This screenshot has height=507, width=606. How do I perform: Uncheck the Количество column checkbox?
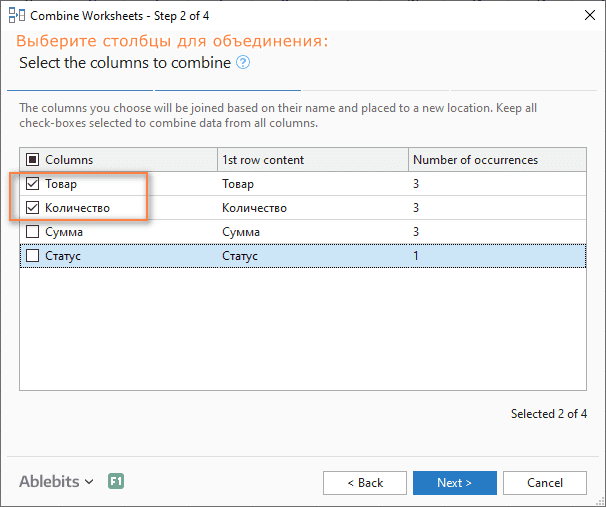pyautogui.click(x=32, y=208)
